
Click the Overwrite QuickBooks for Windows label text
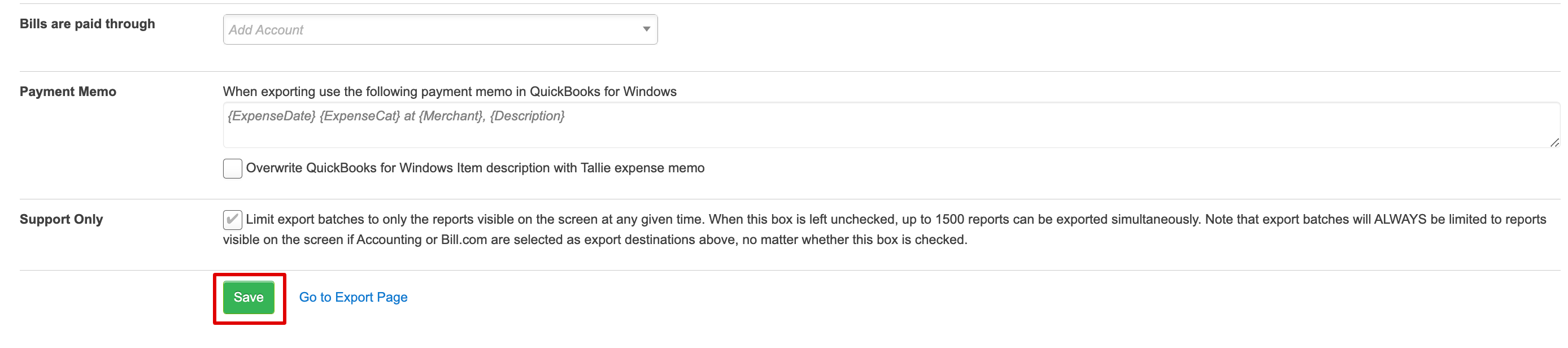(475, 168)
